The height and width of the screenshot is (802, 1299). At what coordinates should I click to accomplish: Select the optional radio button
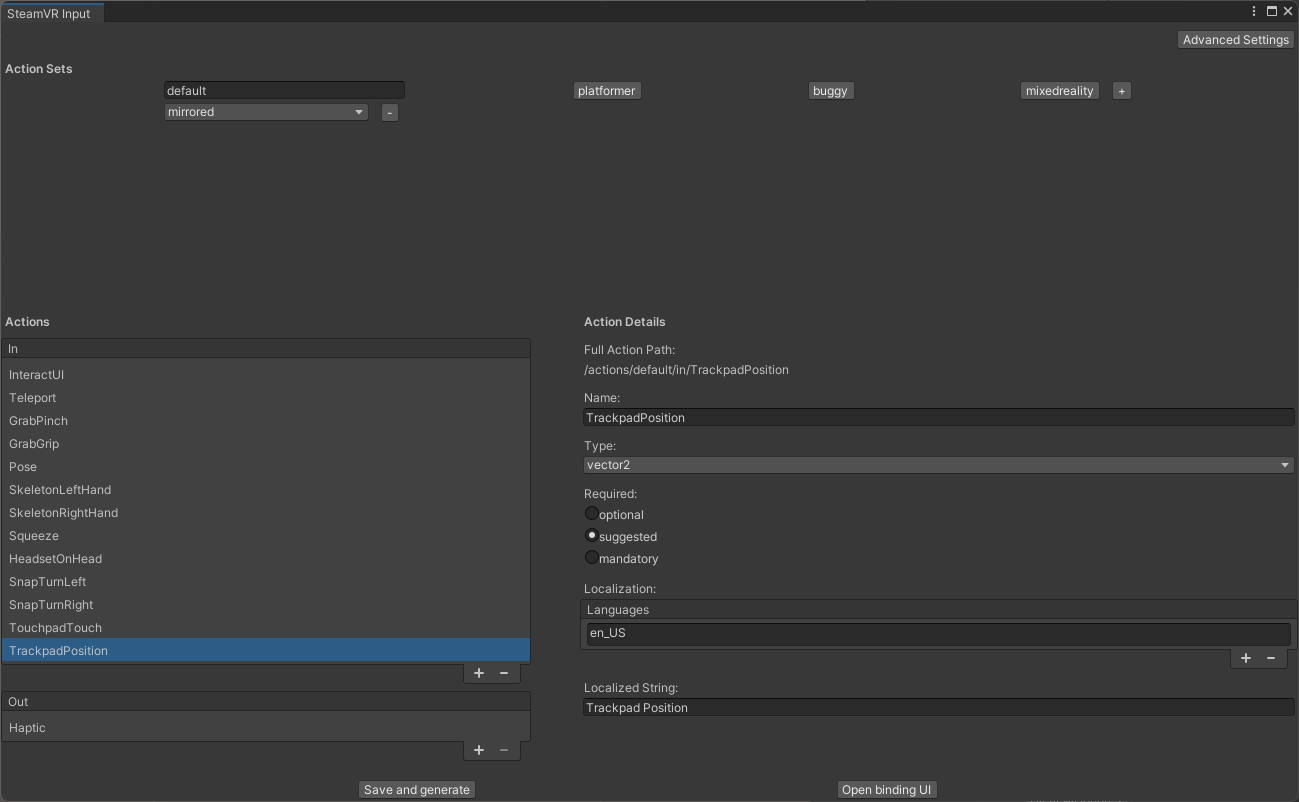592,514
